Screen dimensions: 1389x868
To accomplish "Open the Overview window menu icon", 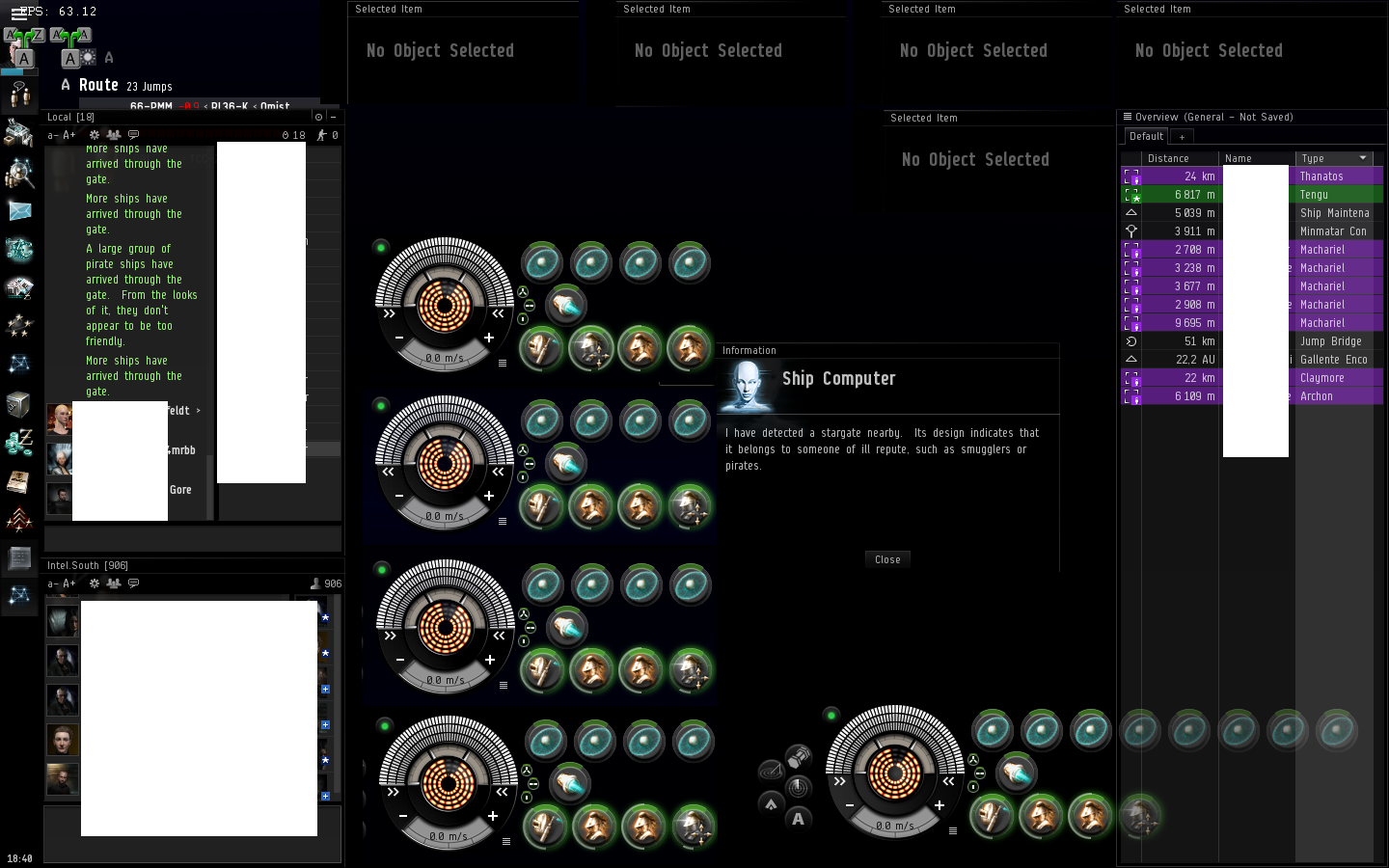I will [x=1127, y=117].
